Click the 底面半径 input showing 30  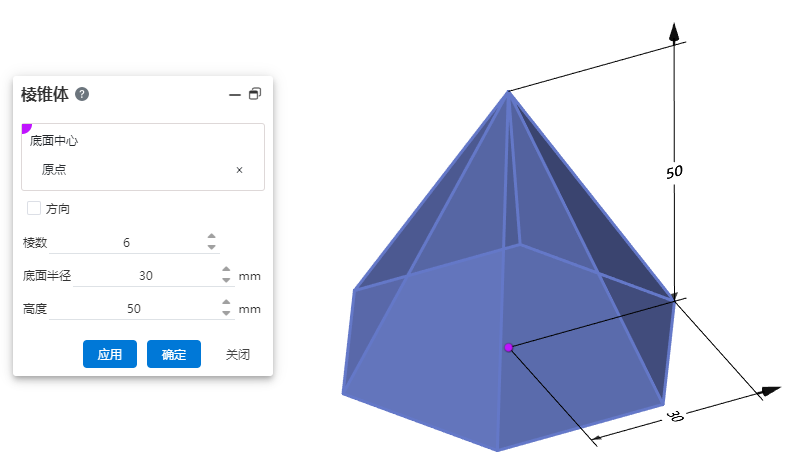click(145, 275)
